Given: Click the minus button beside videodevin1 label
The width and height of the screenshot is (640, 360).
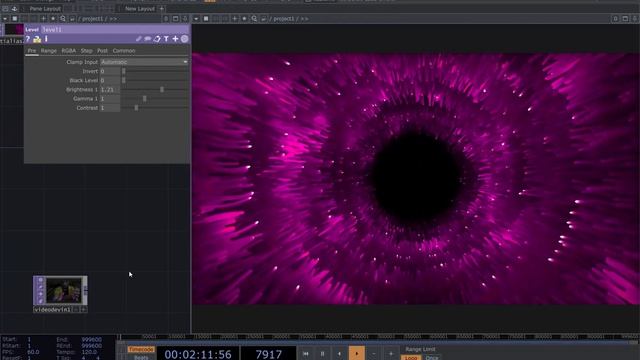Looking at the screenshot, I should [x=76, y=310].
